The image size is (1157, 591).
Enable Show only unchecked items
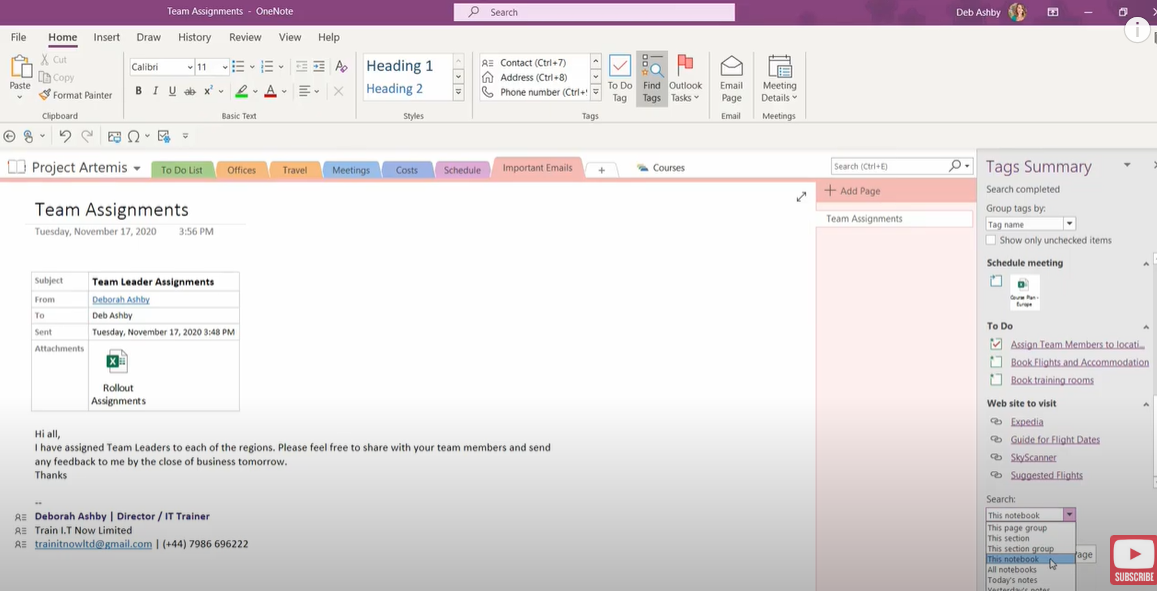click(x=989, y=240)
